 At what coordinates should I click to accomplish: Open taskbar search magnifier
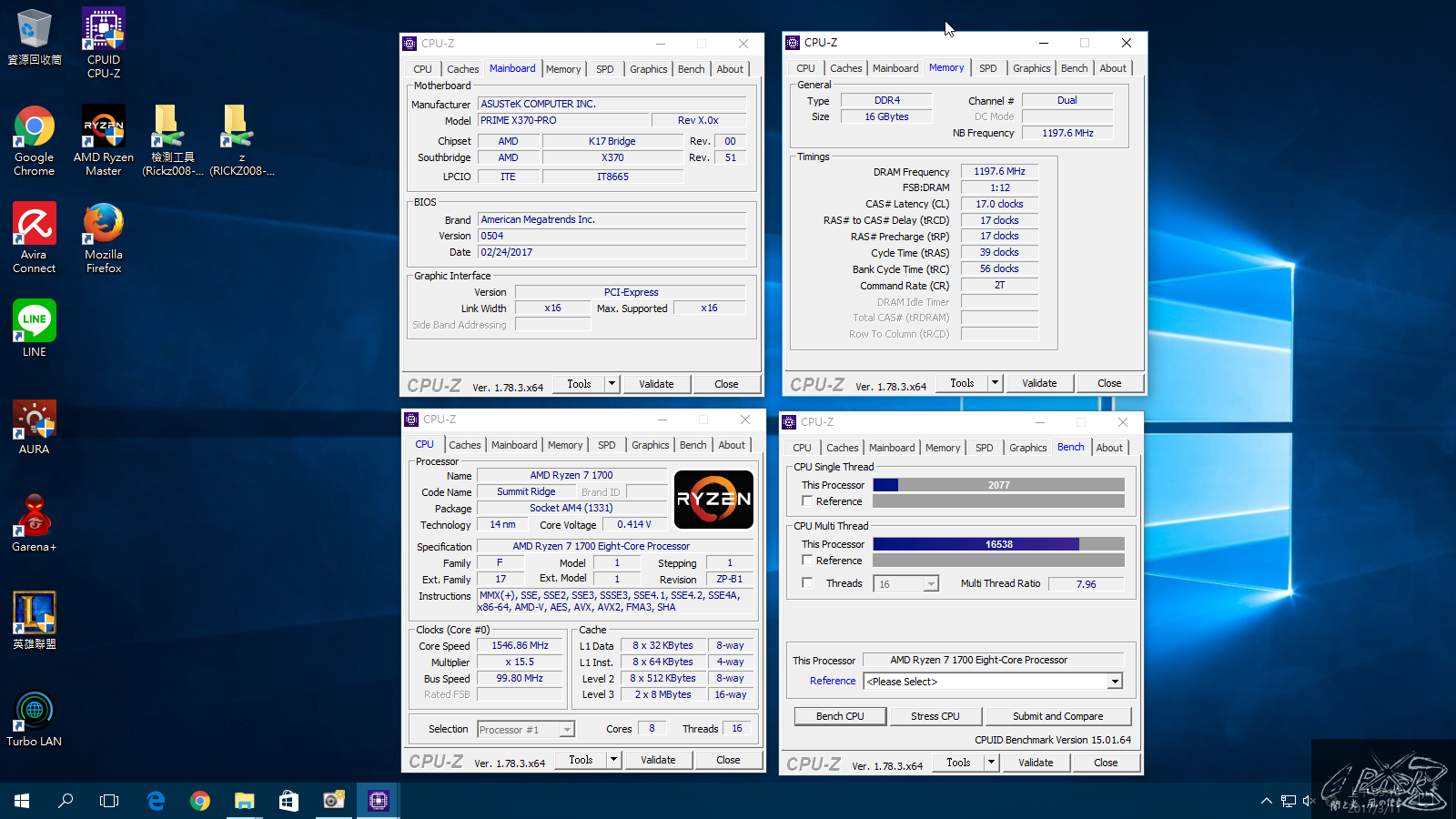pyautogui.click(x=66, y=801)
